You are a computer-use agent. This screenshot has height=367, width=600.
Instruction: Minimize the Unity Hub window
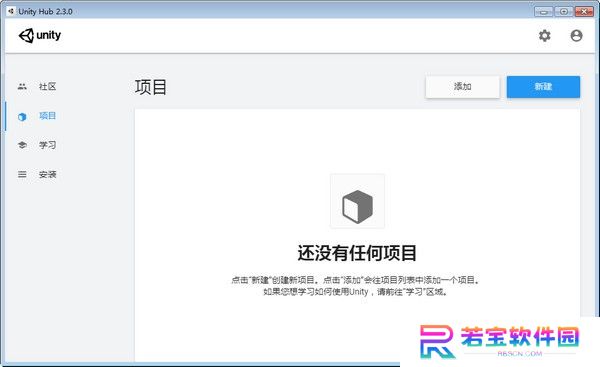(x=543, y=11)
